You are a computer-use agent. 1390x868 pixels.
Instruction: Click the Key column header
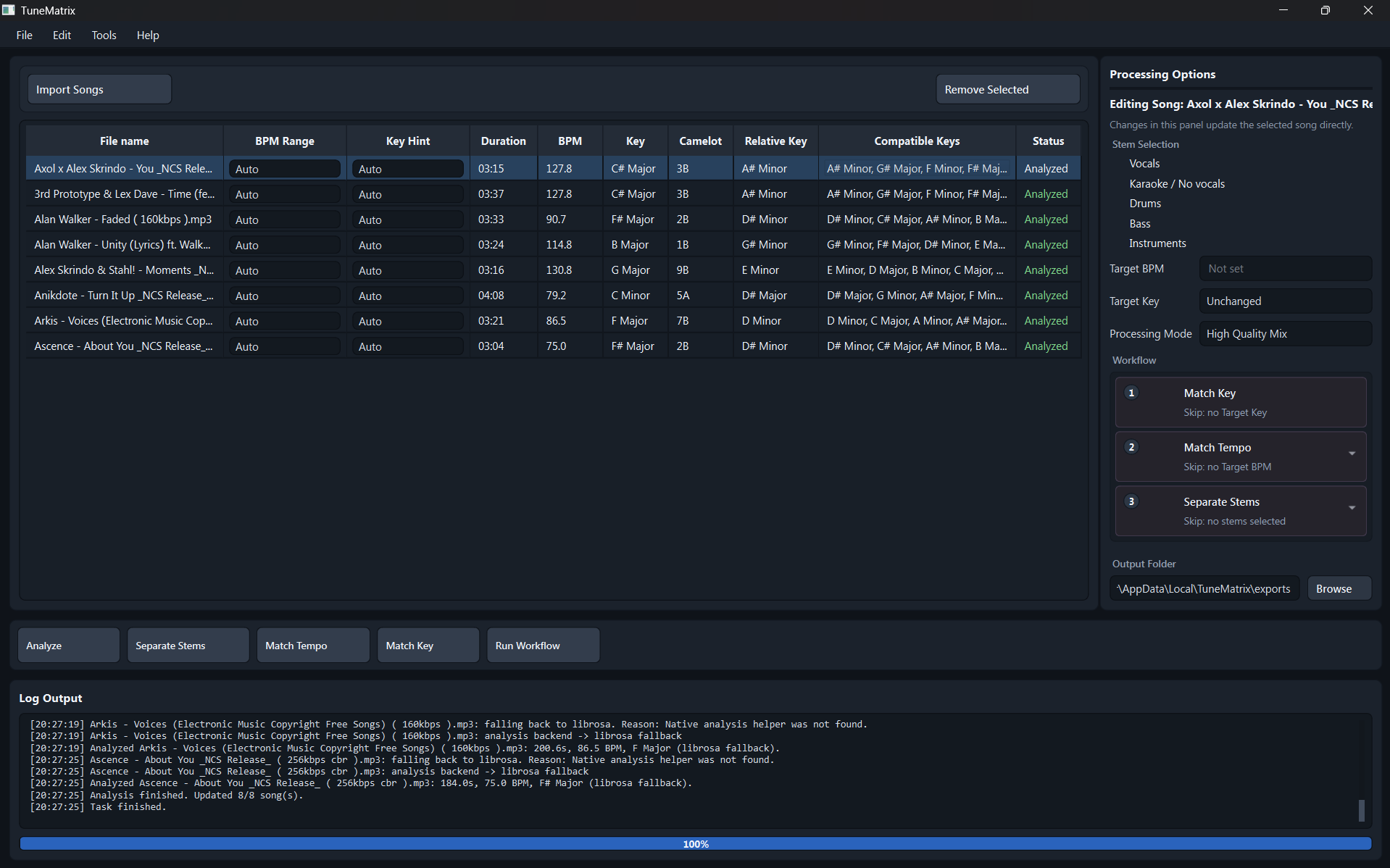point(635,141)
